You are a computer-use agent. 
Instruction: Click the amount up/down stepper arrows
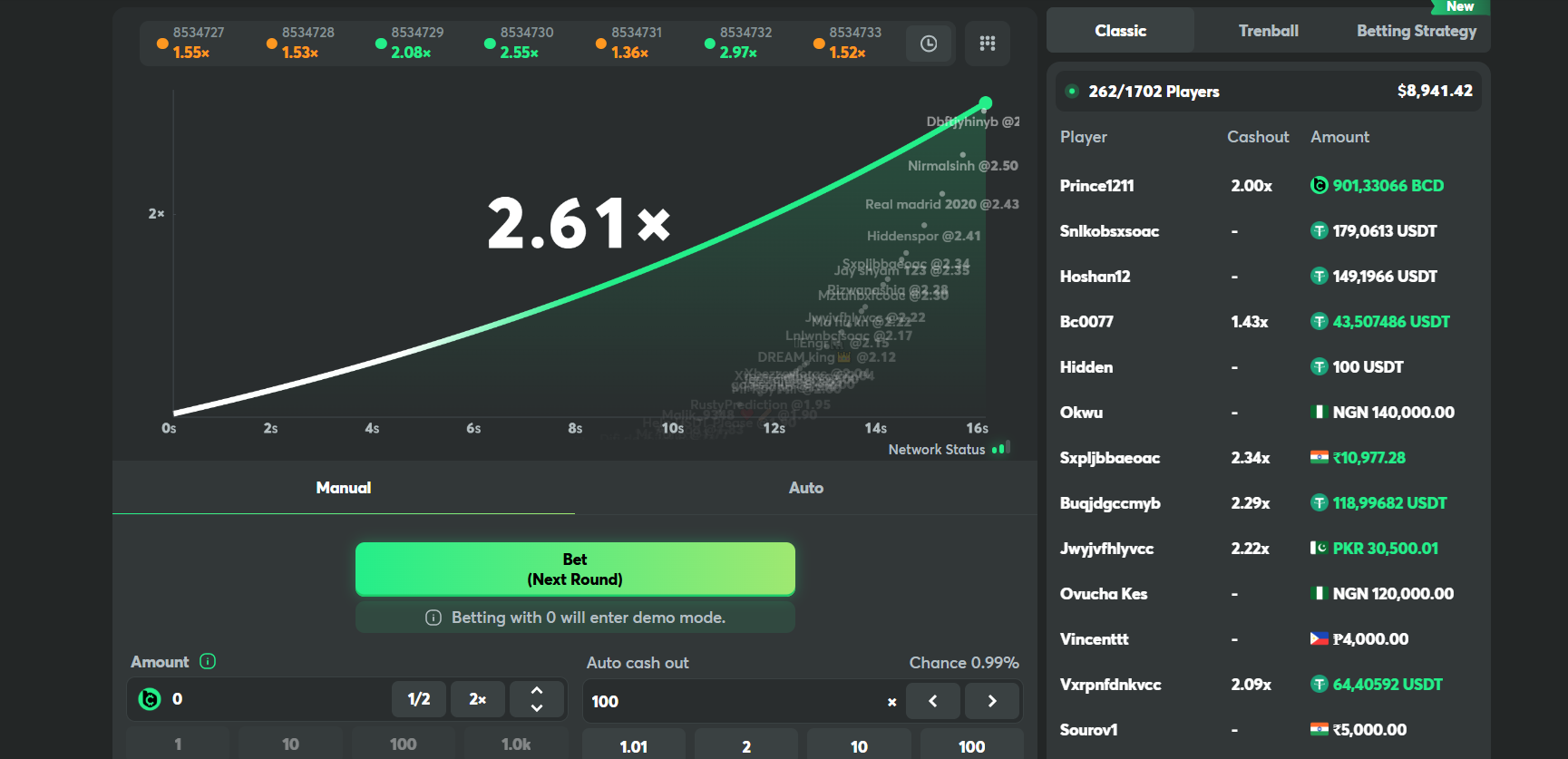point(537,699)
